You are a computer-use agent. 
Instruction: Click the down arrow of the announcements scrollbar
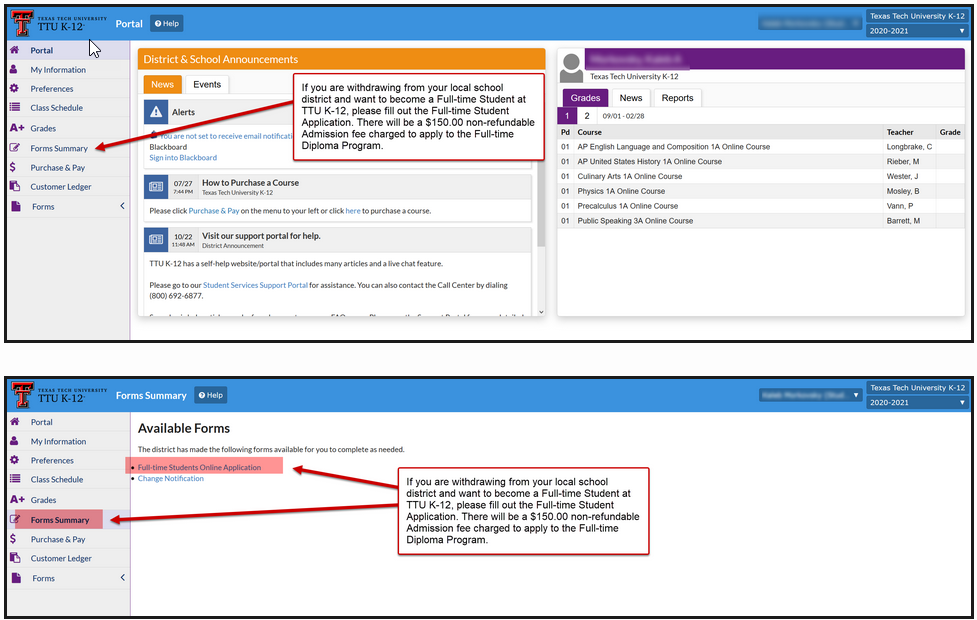pyautogui.click(x=541, y=312)
